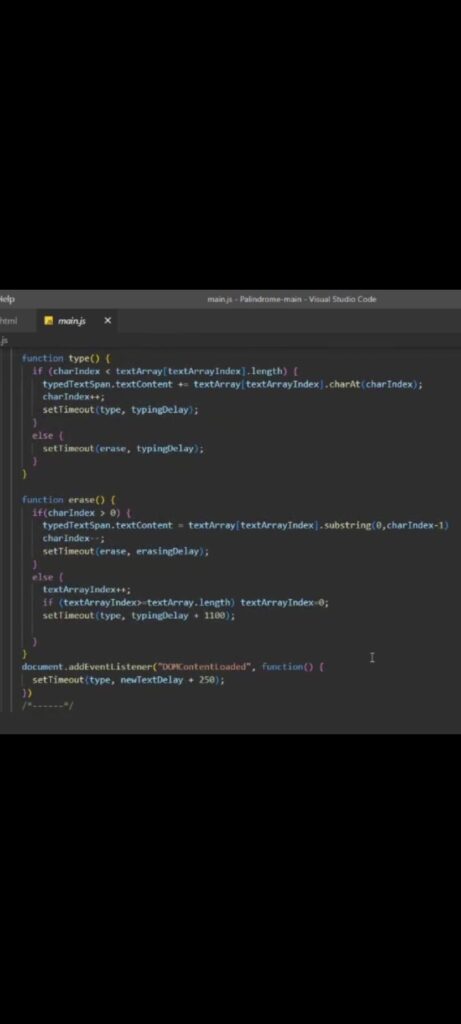Switch to the partially visible html tab

tap(8, 321)
